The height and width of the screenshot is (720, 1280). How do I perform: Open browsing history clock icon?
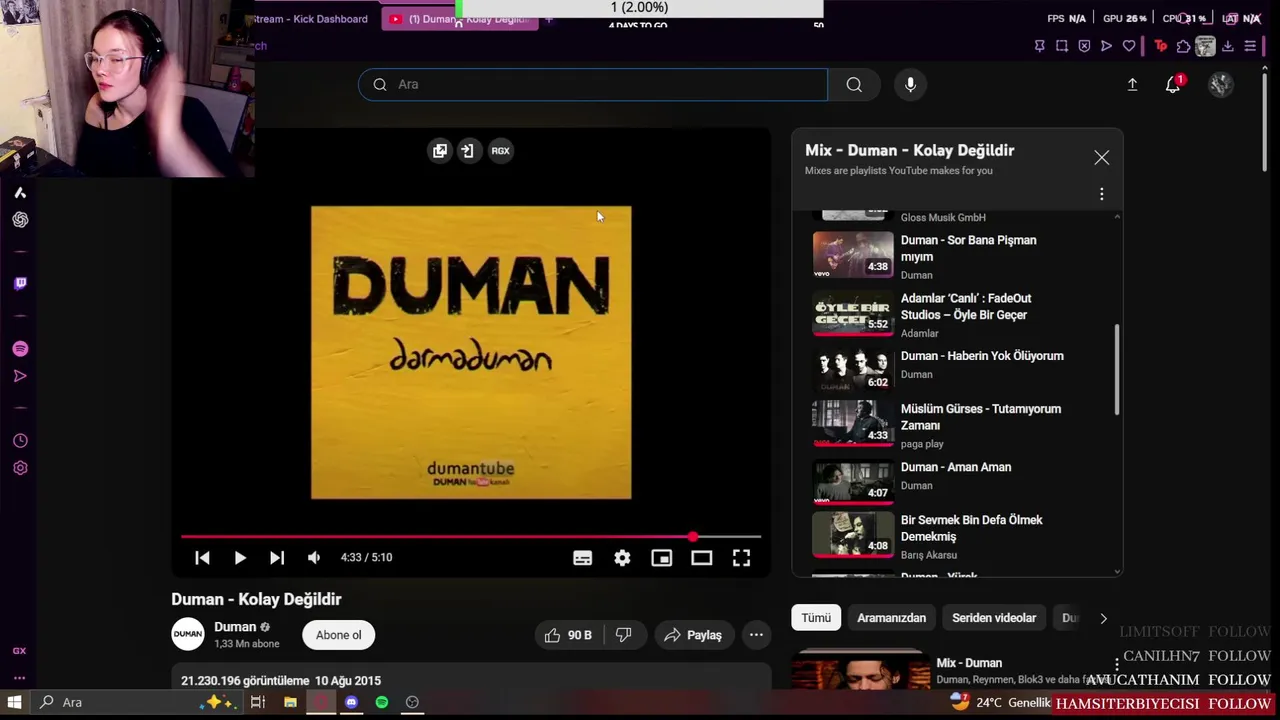20,441
